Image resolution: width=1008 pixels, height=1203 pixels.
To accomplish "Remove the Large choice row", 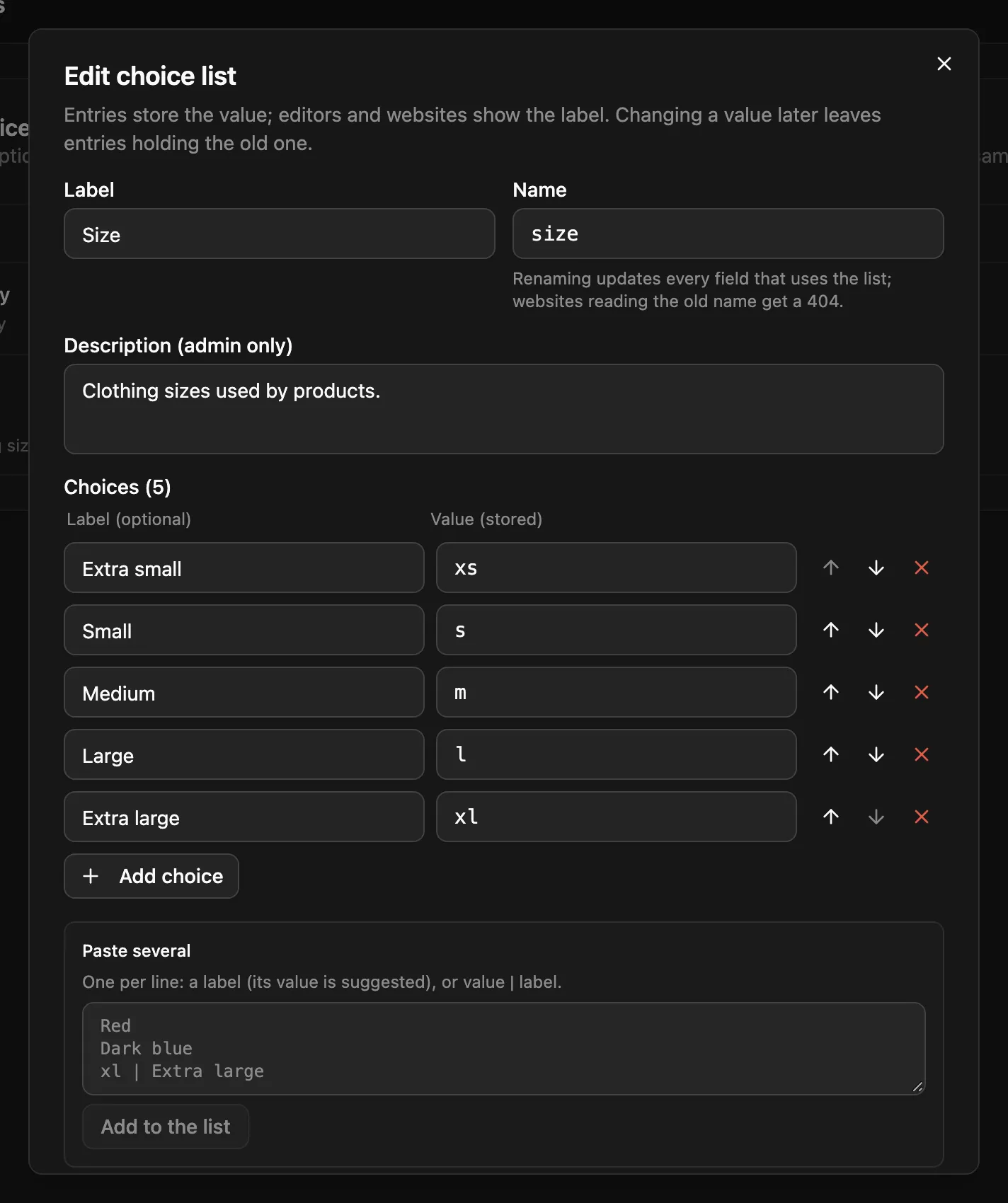I will tap(922, 754).
